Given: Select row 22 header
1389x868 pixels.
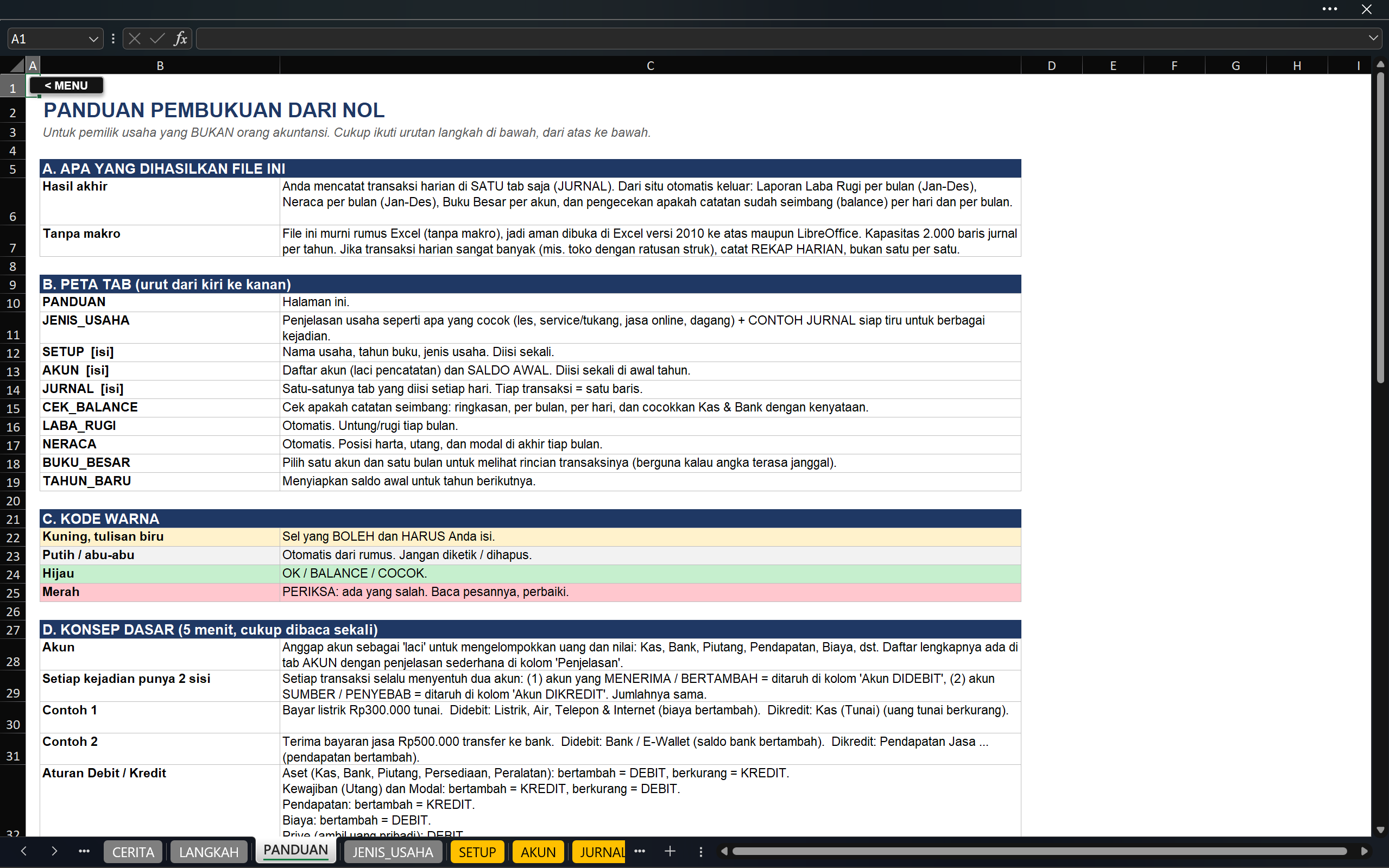Looking at the screenshot, I should (x=12, y=537).
